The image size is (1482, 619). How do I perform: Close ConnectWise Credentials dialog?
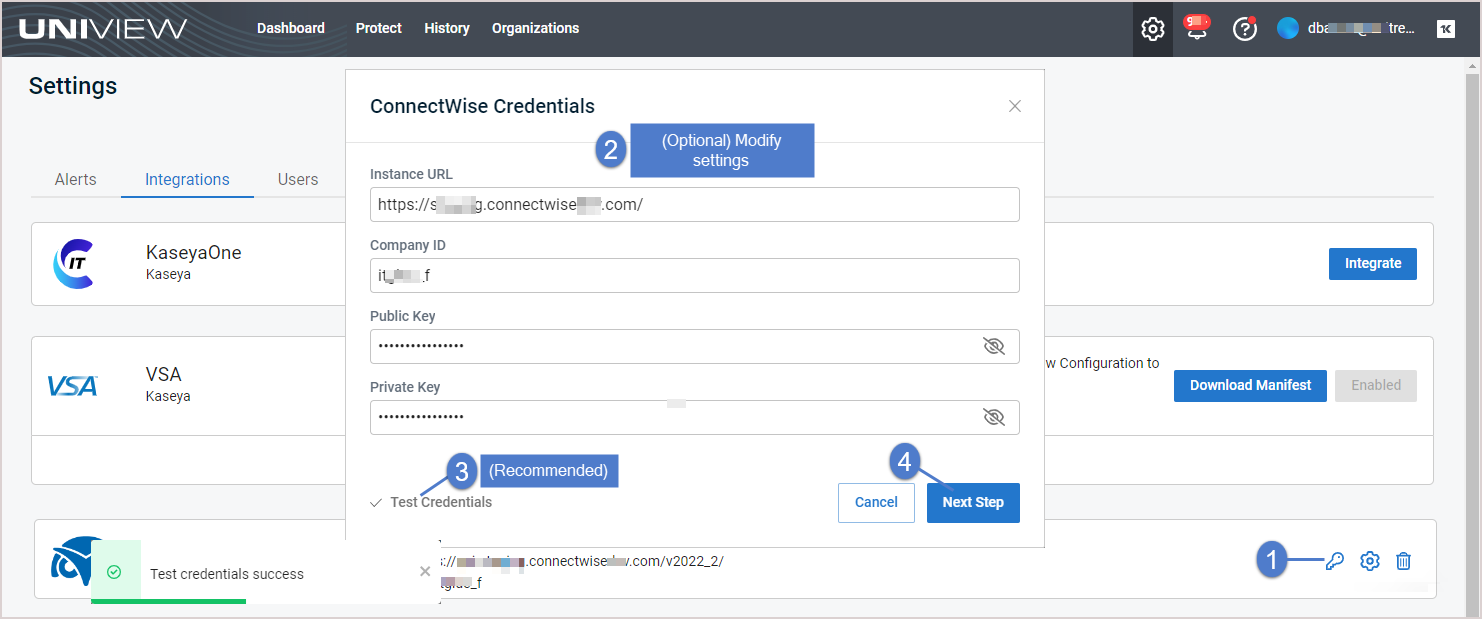point(1015,106)
